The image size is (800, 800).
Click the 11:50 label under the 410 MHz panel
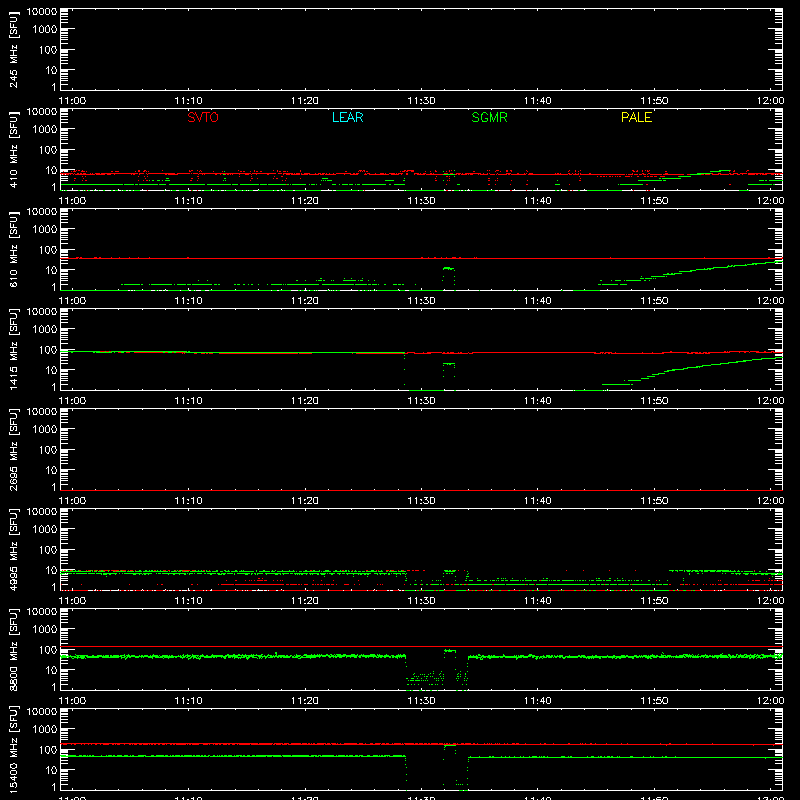coord(654,201)
